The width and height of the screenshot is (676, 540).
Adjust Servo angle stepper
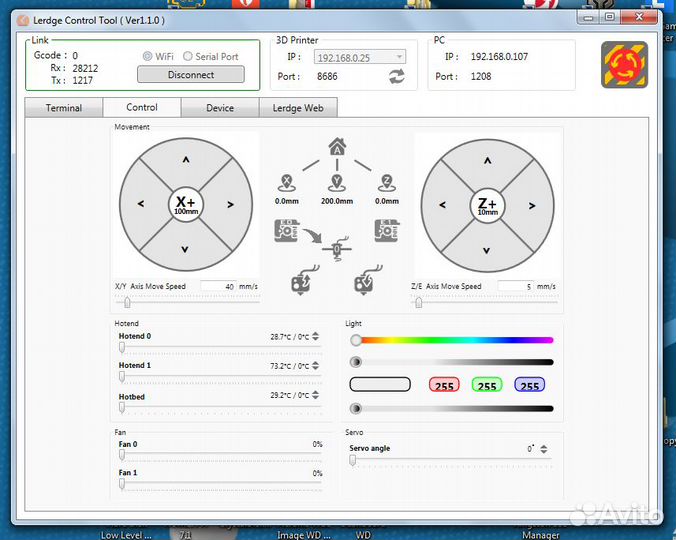544,449
